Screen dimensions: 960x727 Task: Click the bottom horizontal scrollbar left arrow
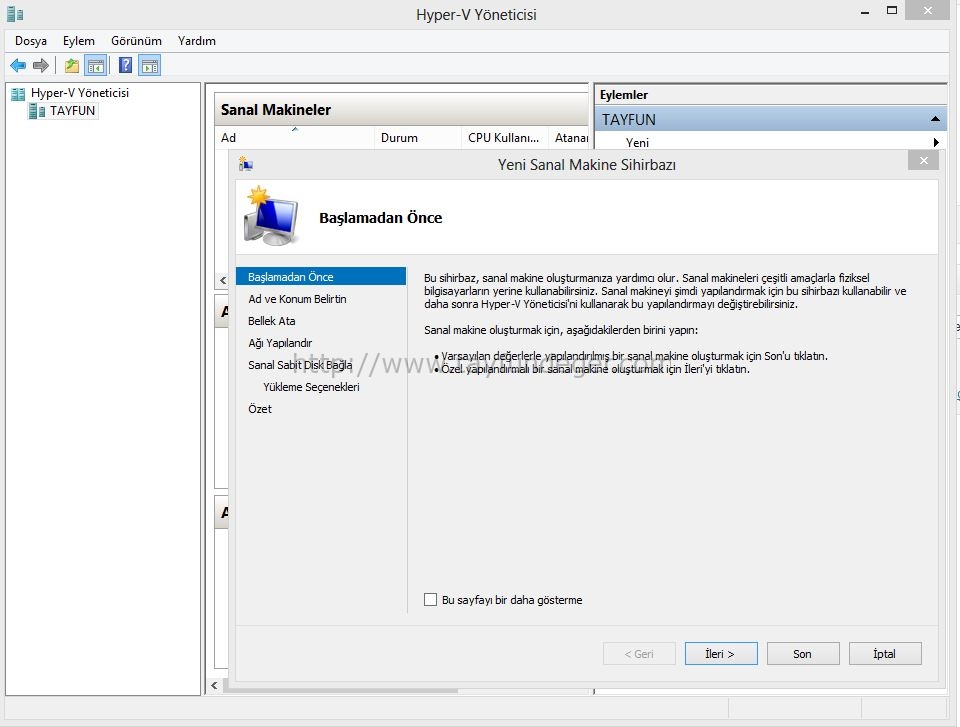(214, 685)
